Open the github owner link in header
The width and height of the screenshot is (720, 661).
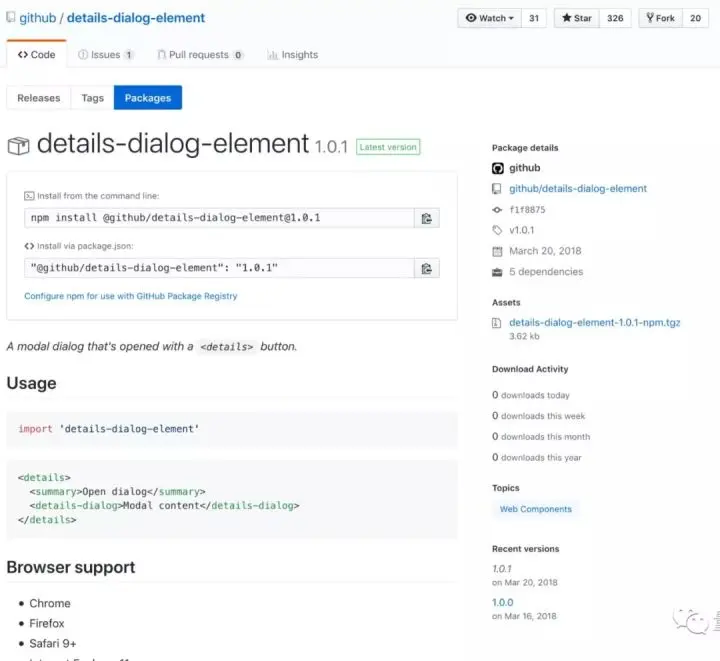click(38, 18)
